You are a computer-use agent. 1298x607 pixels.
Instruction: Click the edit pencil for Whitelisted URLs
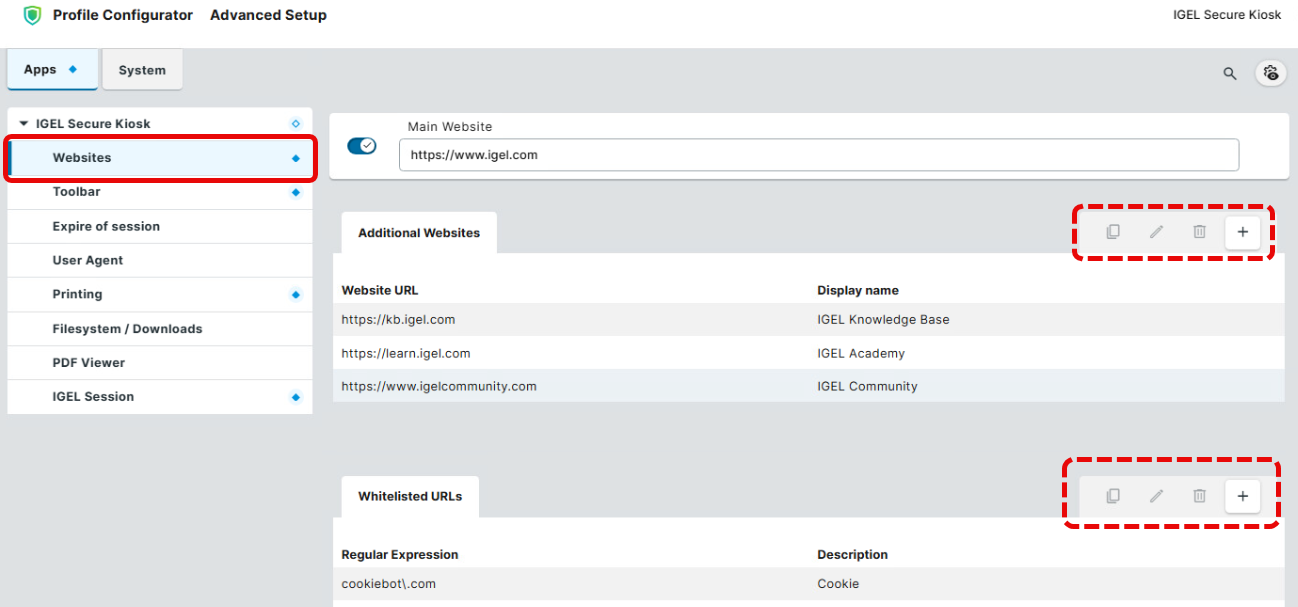(1156, 496)
